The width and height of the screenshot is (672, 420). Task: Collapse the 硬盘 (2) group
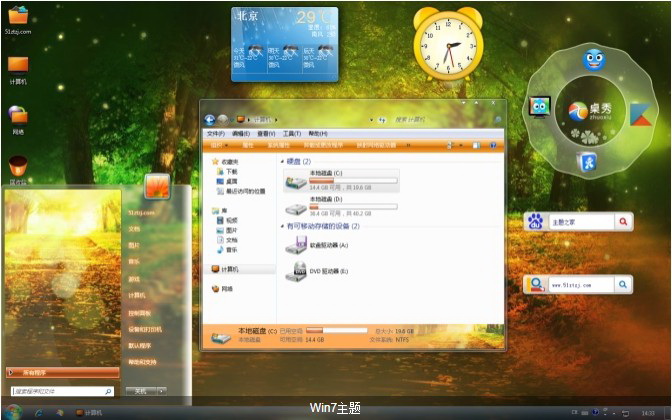tap(282, 162)
